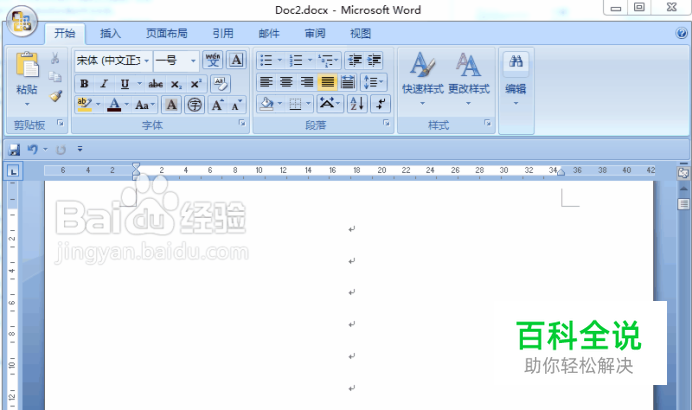Toggle Italic formatting

(x=104, y=84)
